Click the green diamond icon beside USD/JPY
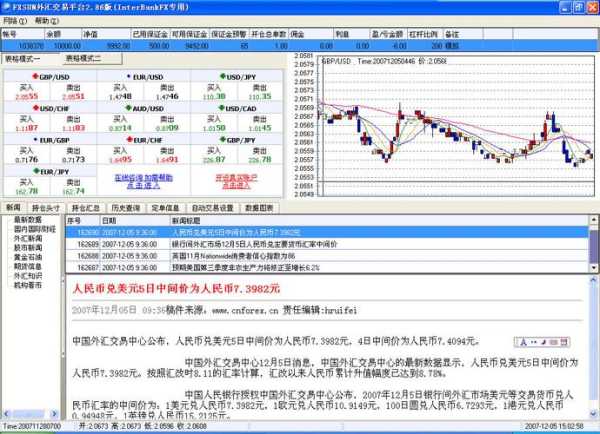The image size is (600, 434). [x=223, y=76]
